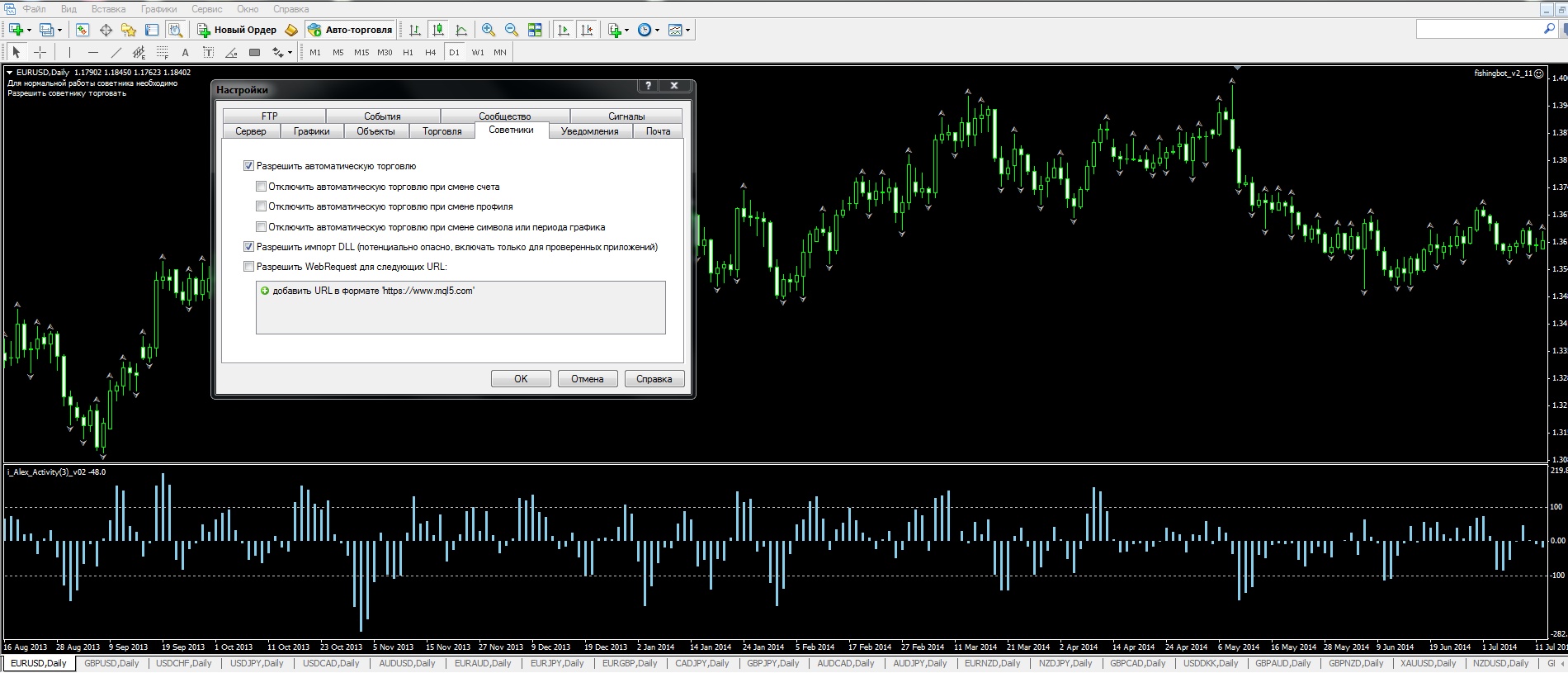The height and width of the screenshot is (673, 1568).
Task: Click the Новый Ордер button
Action: pyautogui.click(x=237, y=30)
